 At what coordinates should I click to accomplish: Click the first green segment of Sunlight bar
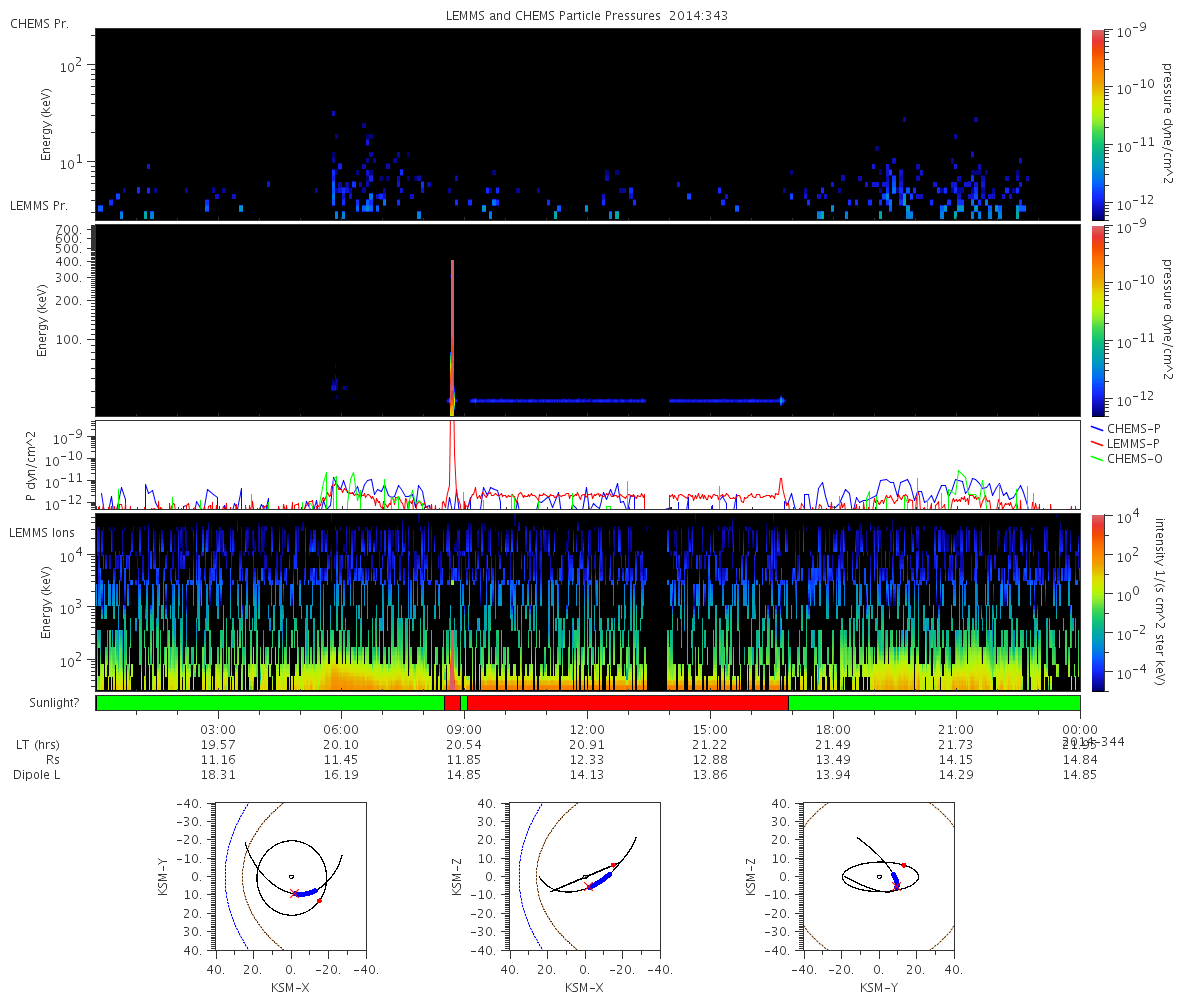click(270, 703)
